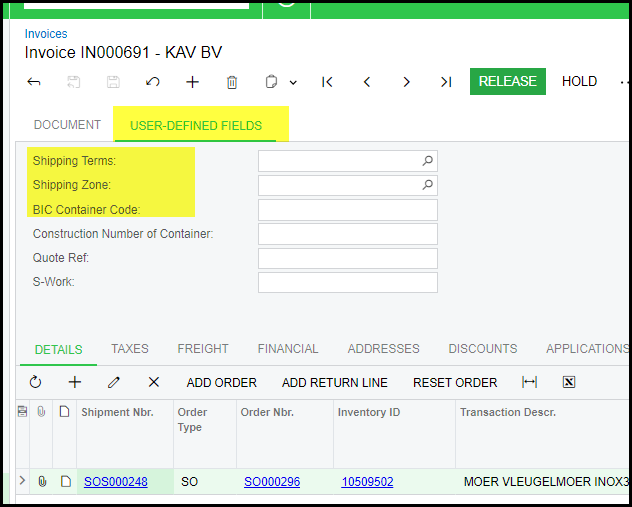Expand the SOS000248 grid row

tap(23, 481)
